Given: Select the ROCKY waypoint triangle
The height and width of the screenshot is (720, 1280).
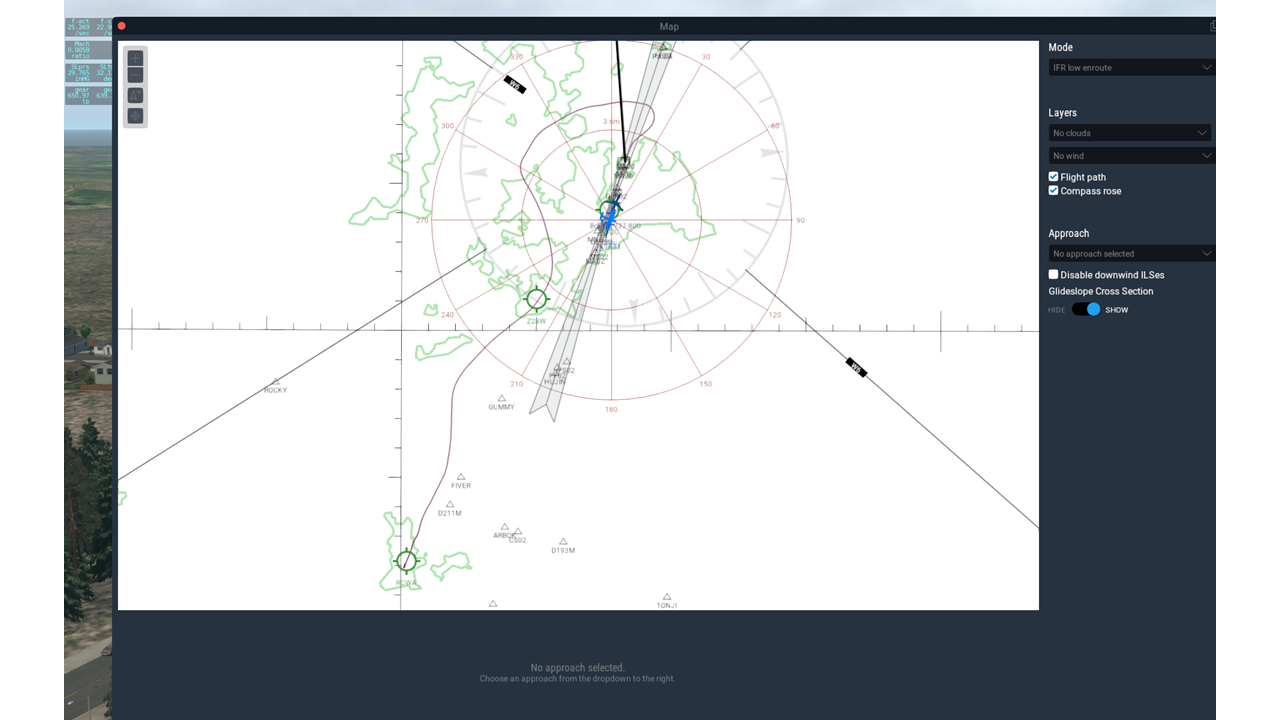Looking at the screenshot, I should [x=275, y=381].
